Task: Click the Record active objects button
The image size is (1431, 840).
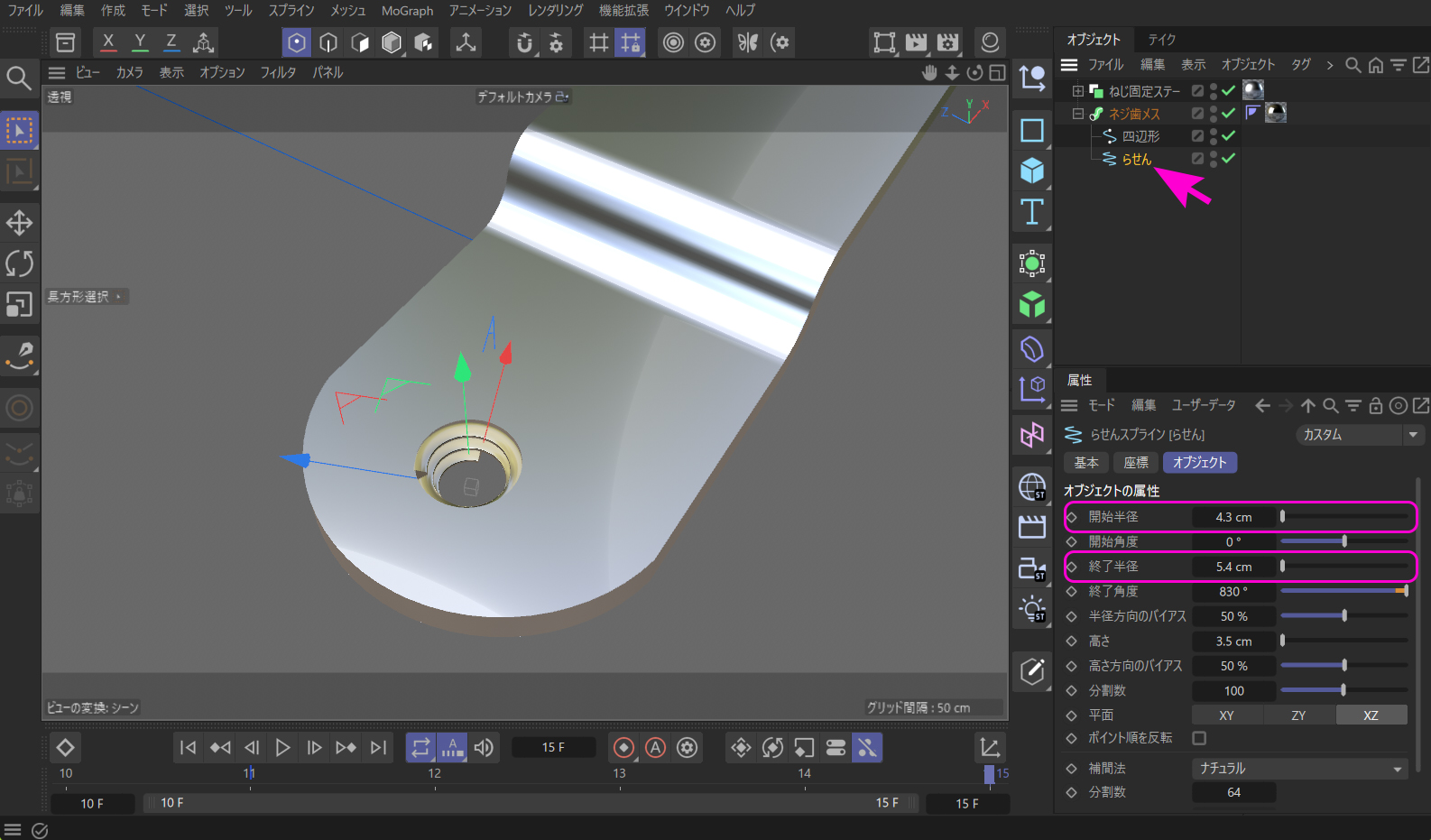Action: [623, 747]
